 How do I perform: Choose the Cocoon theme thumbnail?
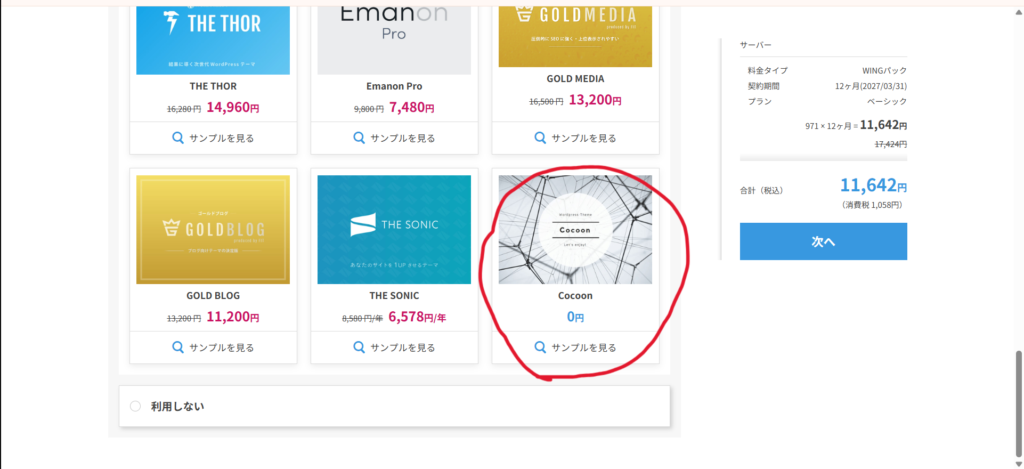click(575, 229)
